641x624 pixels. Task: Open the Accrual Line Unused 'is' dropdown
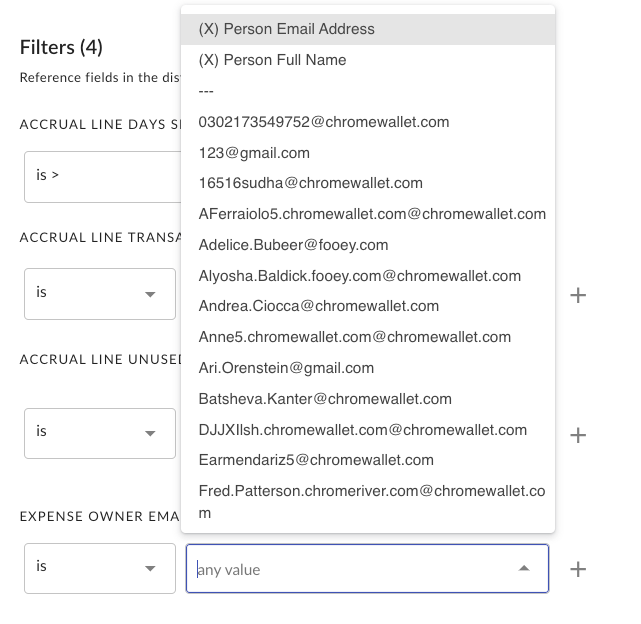point(100,432)
